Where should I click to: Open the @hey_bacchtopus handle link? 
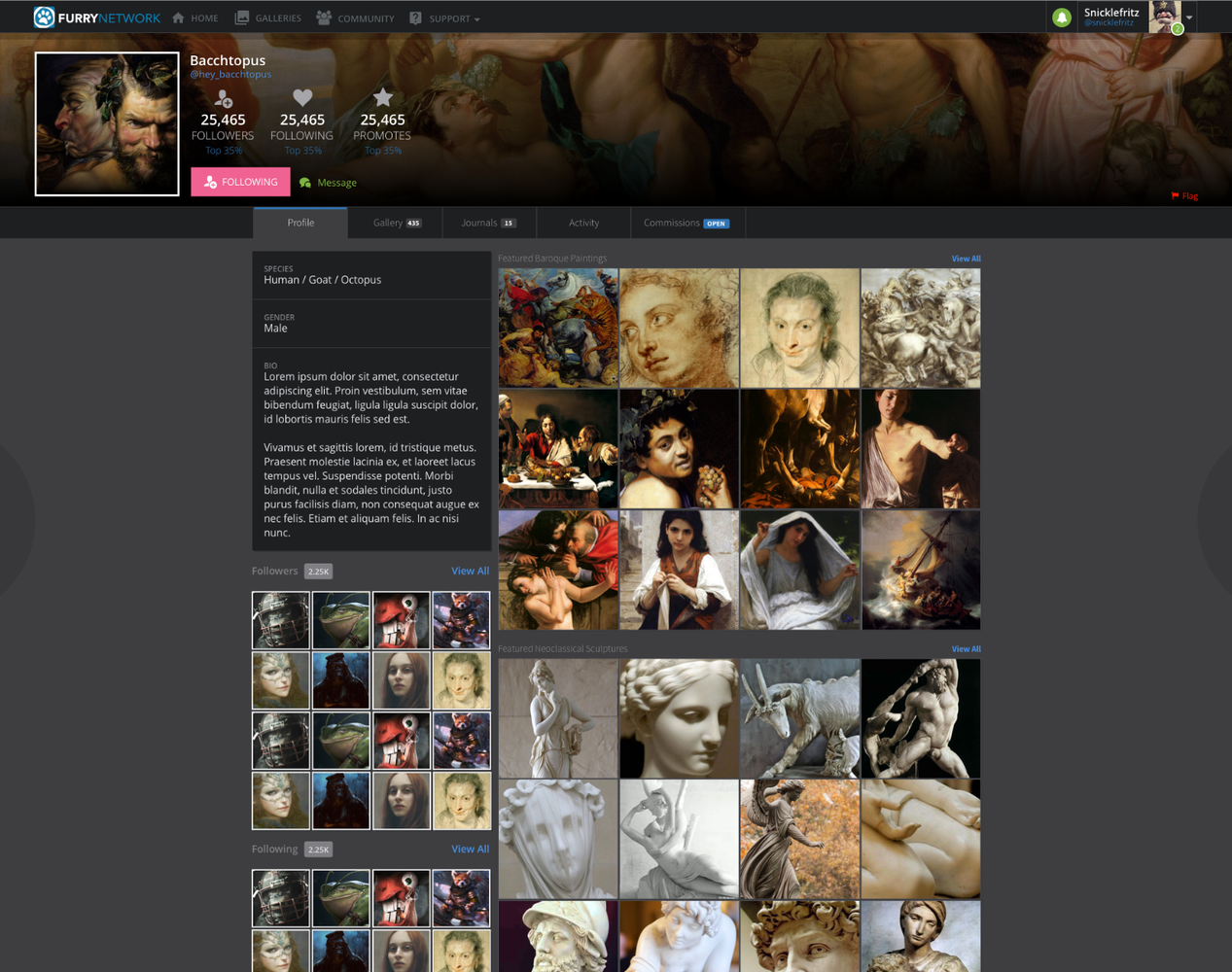230,74
